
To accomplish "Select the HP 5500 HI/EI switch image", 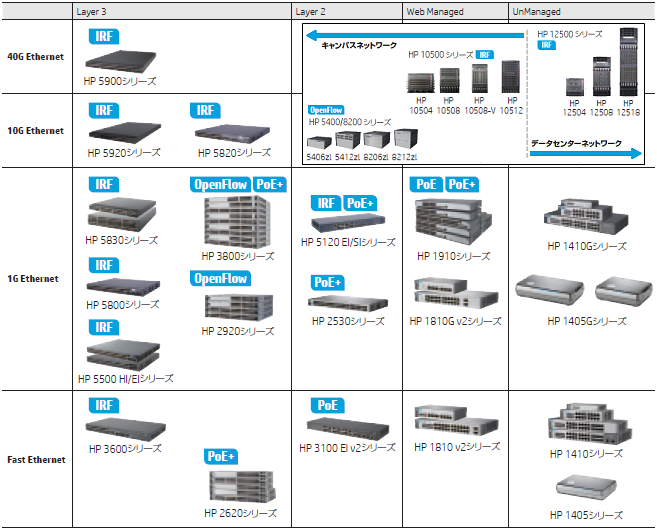I will [x=123, y=355].
